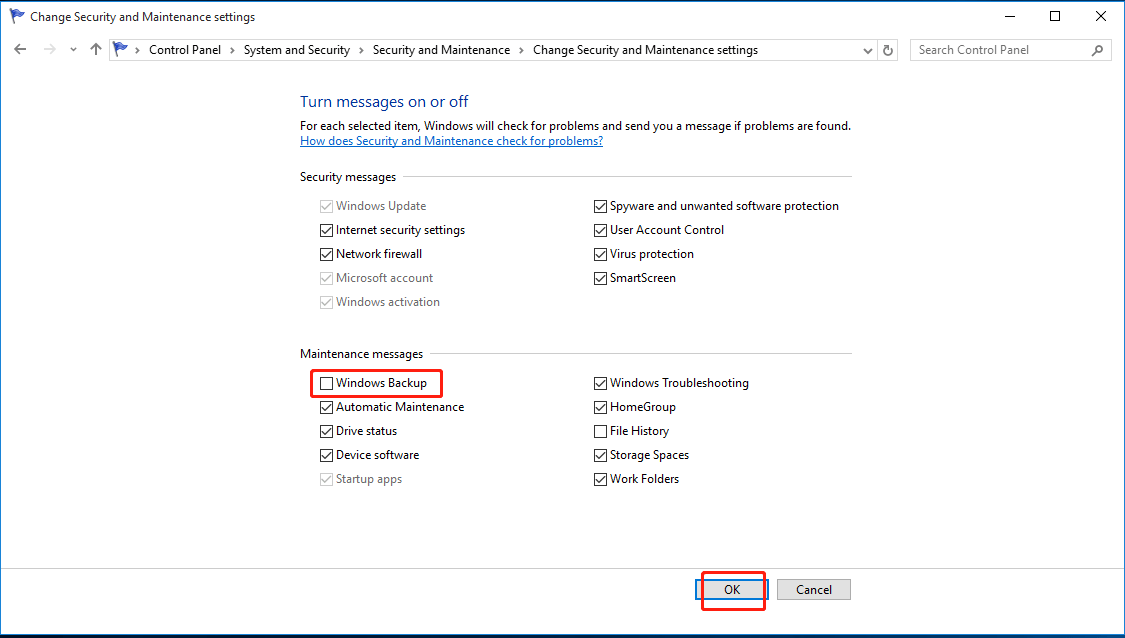
Task: Open the address bar dropdown arrow
Action: tap(867, 49)
